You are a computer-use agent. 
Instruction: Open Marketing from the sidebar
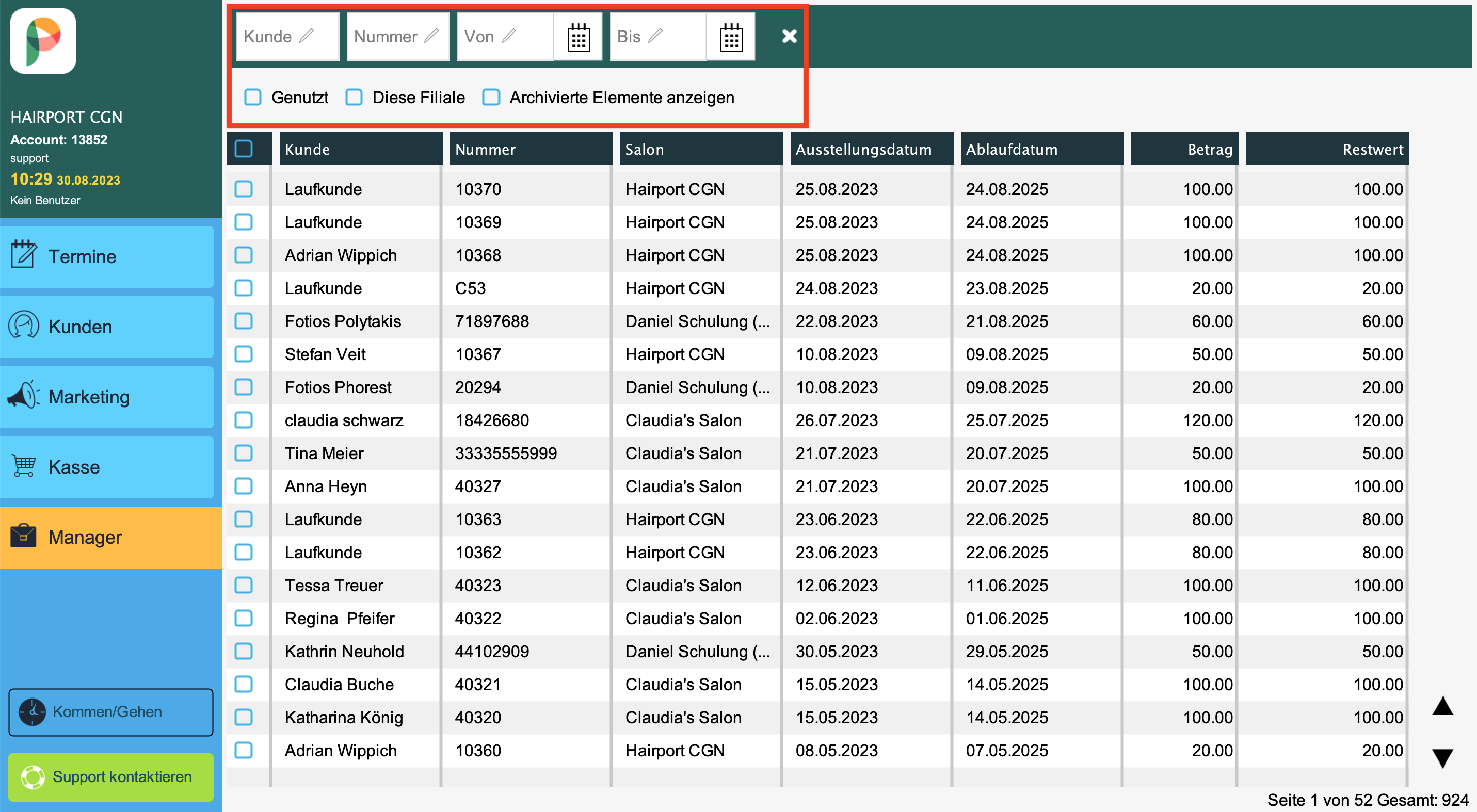coord(107,397)
